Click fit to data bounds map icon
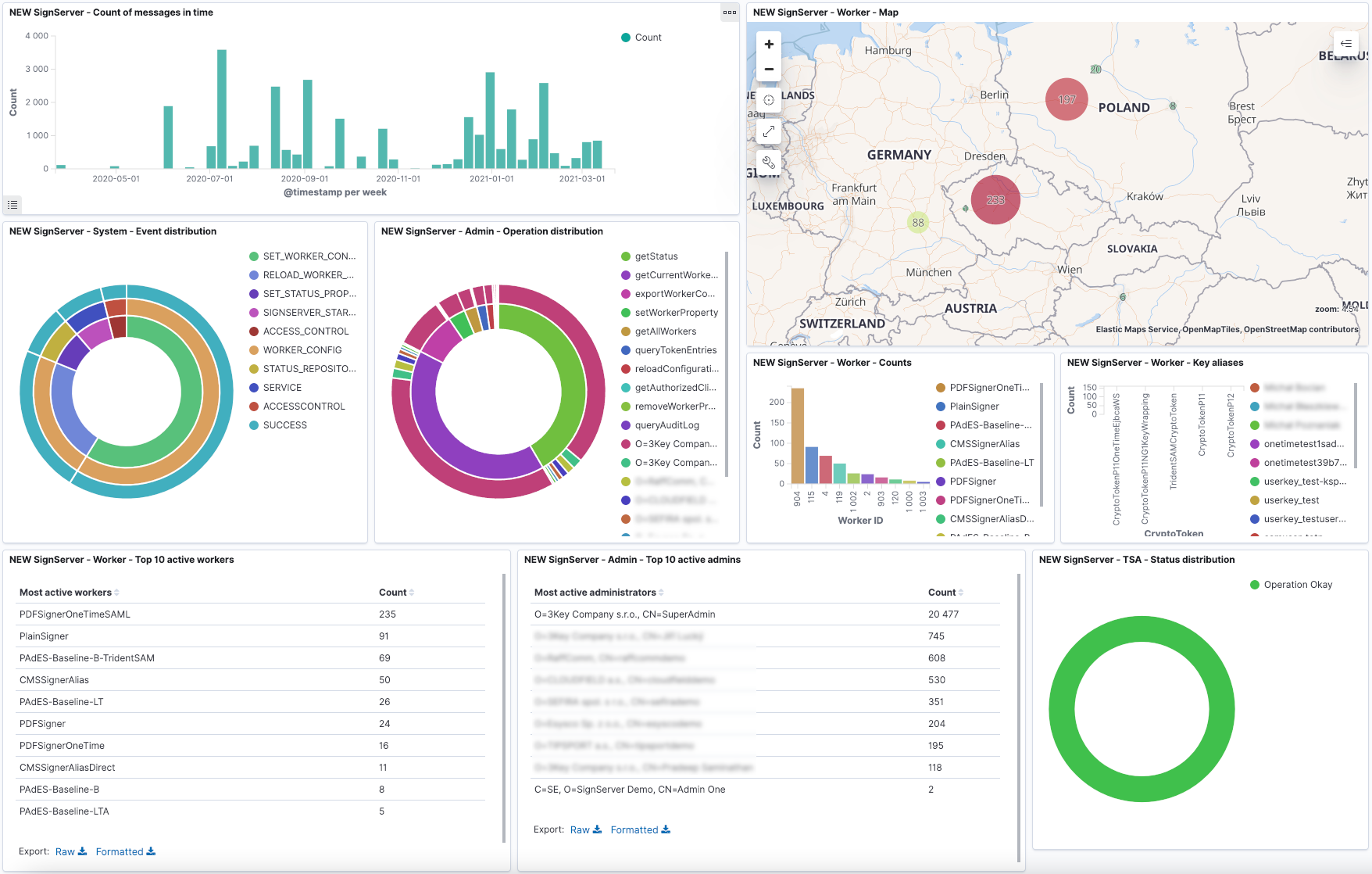Image resolution: width=1372 pixels, height=874 pixels. click(x=769, y=100)
